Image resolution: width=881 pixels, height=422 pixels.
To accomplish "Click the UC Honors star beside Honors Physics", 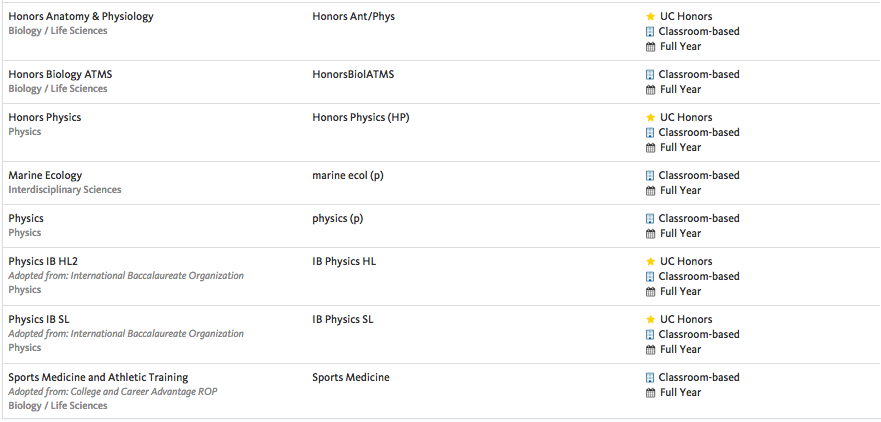I will pos(651,118).
